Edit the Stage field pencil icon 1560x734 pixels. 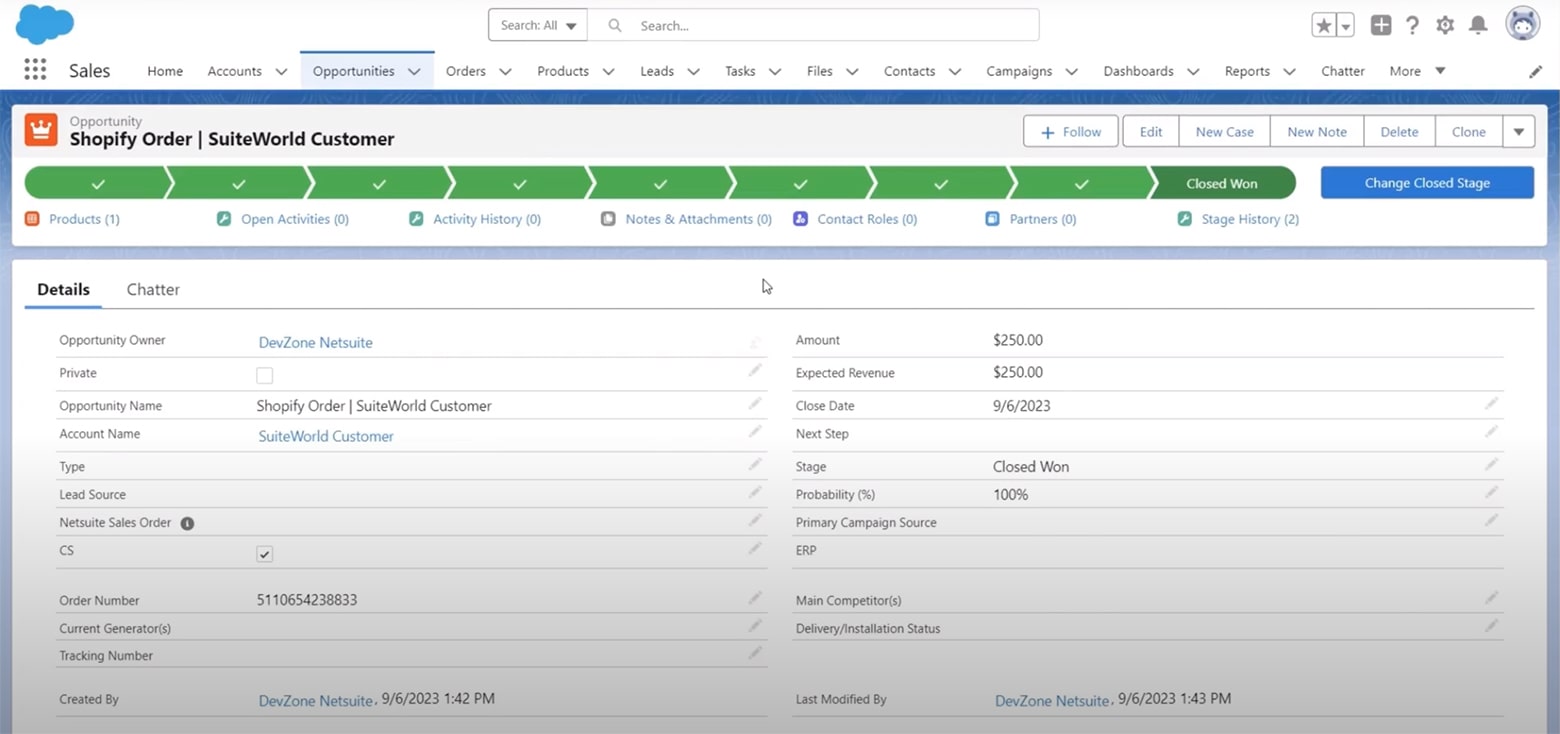coord(1491,464)
